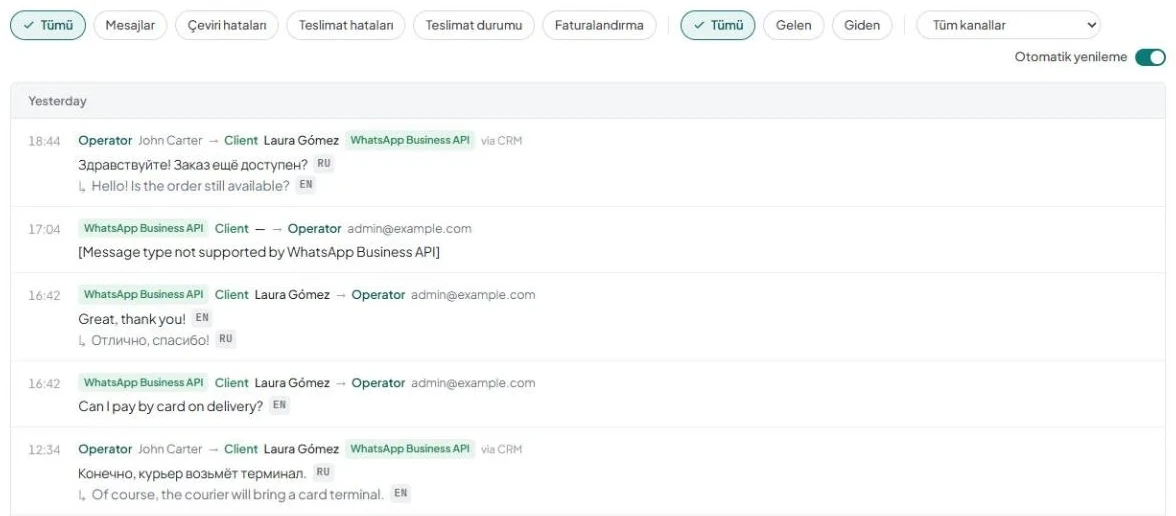This screenshot has width=1176, height=516.
Task: Click EN tag next to 'Hello! Is the order' translation
Action: click(305, 184)
